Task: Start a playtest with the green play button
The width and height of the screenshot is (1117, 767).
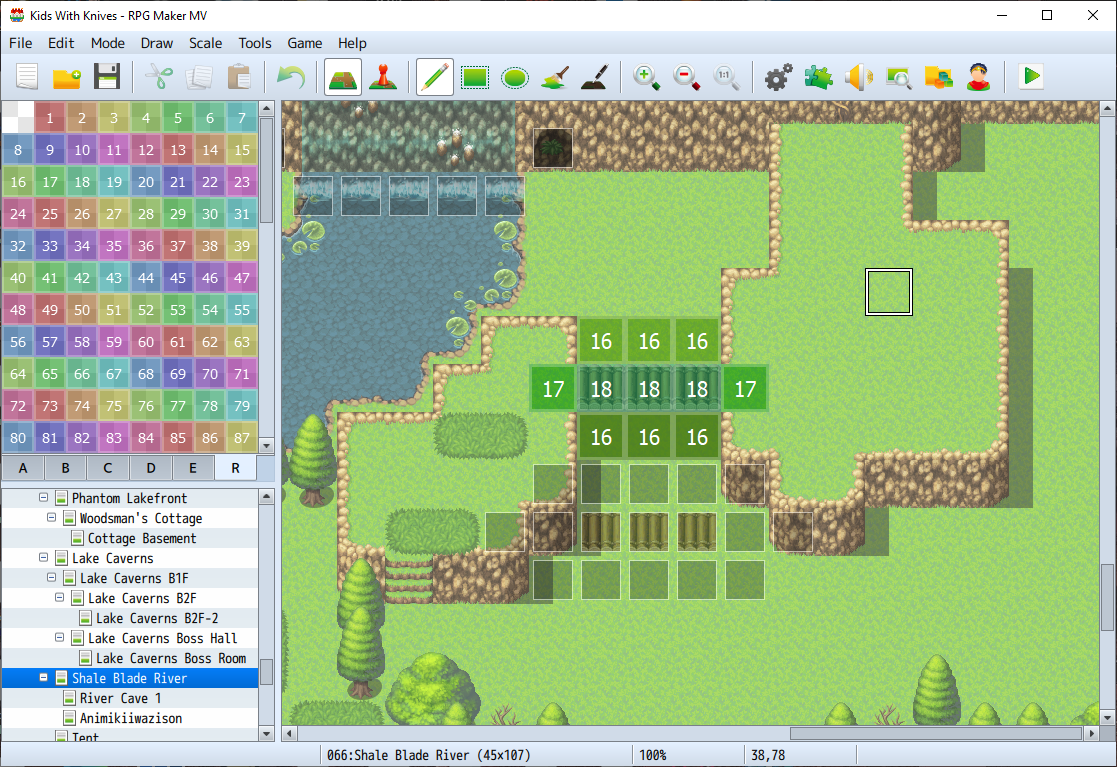Action: [x=1031, y=77]
